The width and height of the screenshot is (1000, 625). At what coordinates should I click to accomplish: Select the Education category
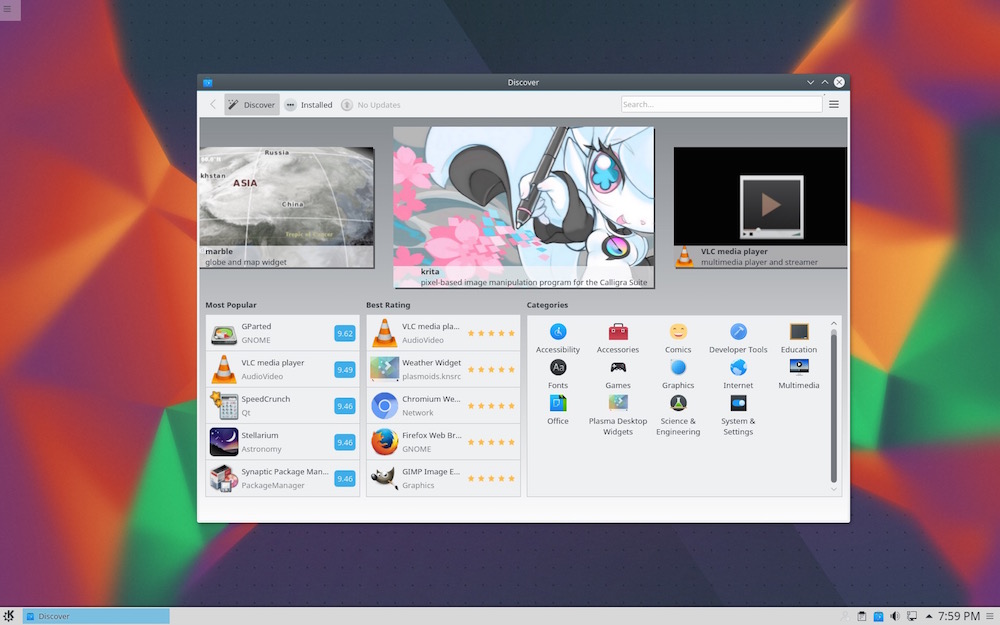click(x=798, y=338)
